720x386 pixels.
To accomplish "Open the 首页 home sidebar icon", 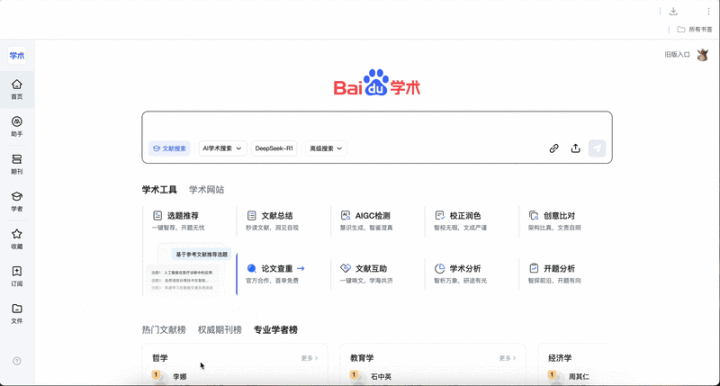I will (x=17, y=90).
